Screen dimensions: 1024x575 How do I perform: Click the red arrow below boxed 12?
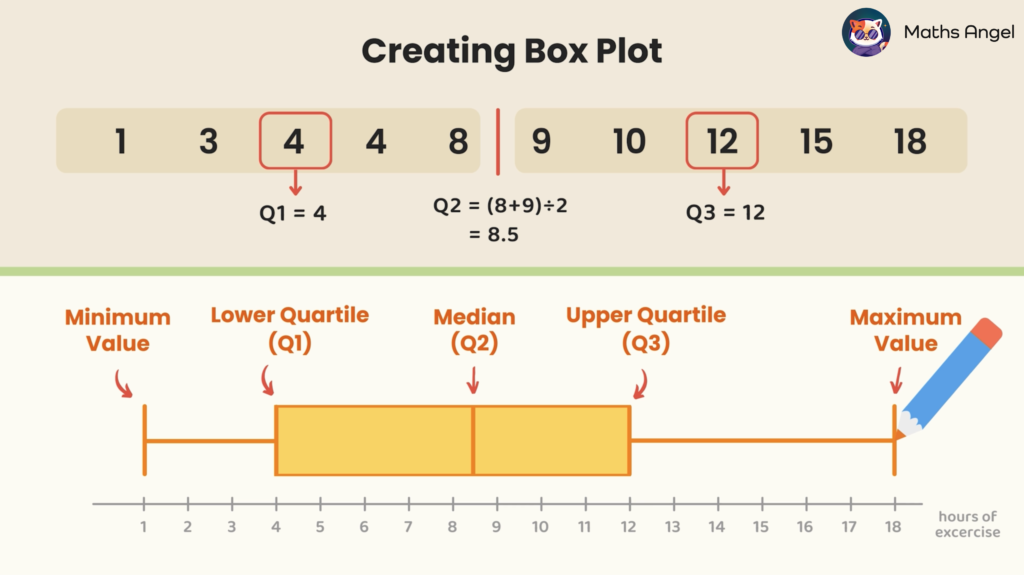pos(723,182)
